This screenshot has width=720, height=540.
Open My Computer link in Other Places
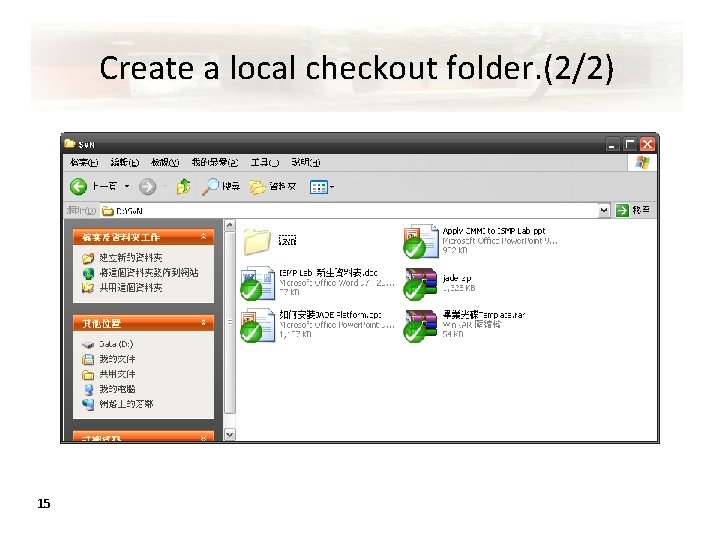tap(117, 389)
